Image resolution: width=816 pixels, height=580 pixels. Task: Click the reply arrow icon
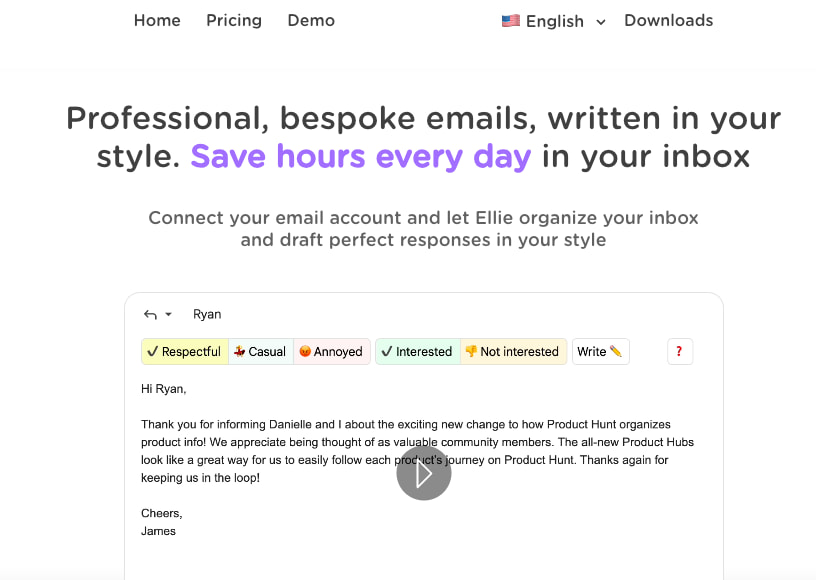tap(149, 315)
